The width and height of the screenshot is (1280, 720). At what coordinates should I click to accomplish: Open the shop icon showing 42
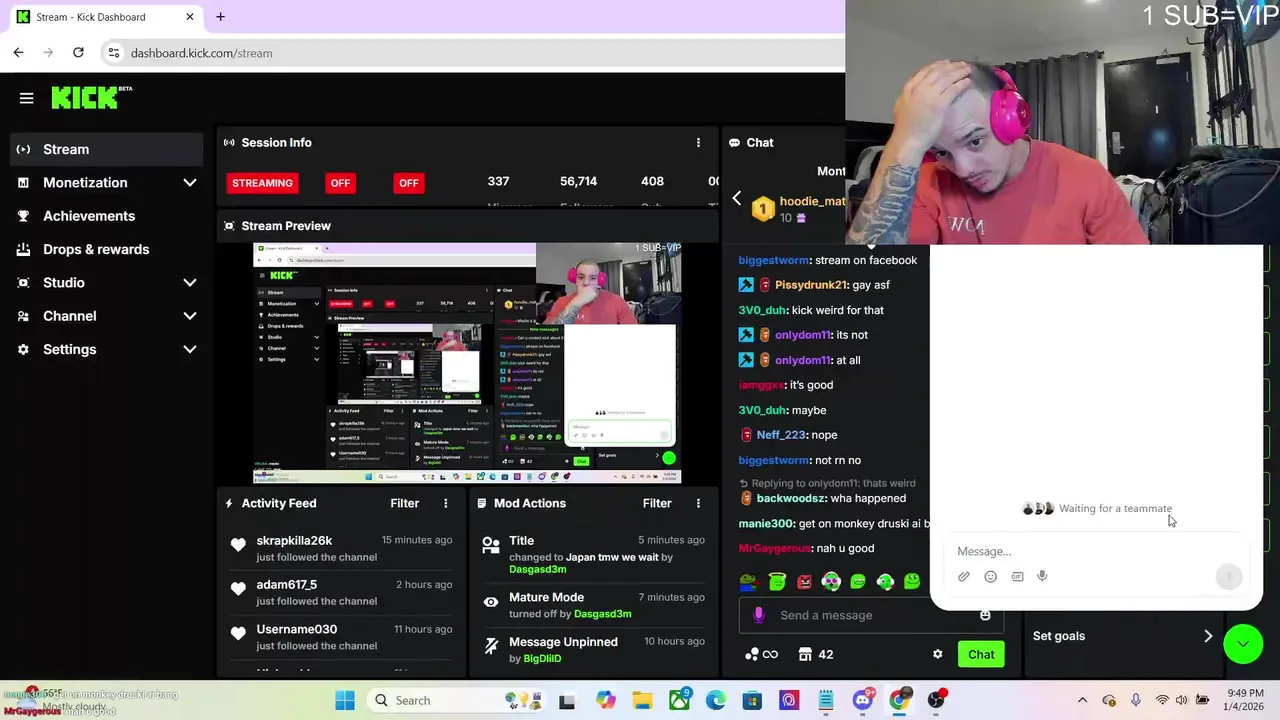click(x=816, y=654)
